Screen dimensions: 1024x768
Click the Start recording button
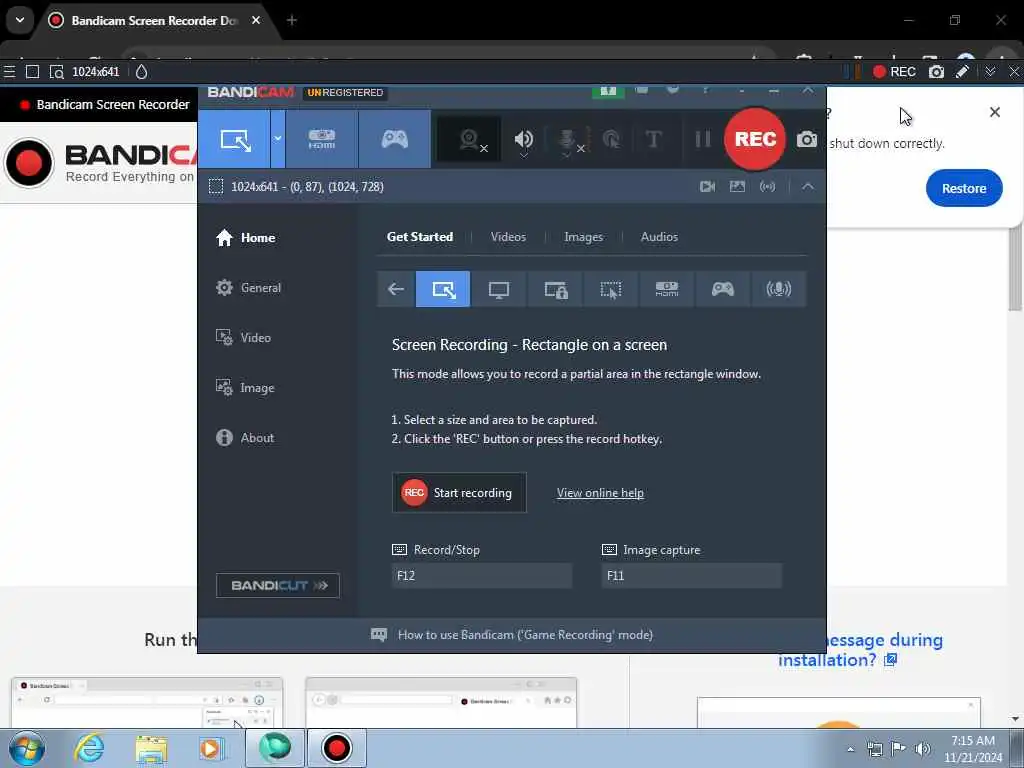pyautogui.click(x=459, y=493)
